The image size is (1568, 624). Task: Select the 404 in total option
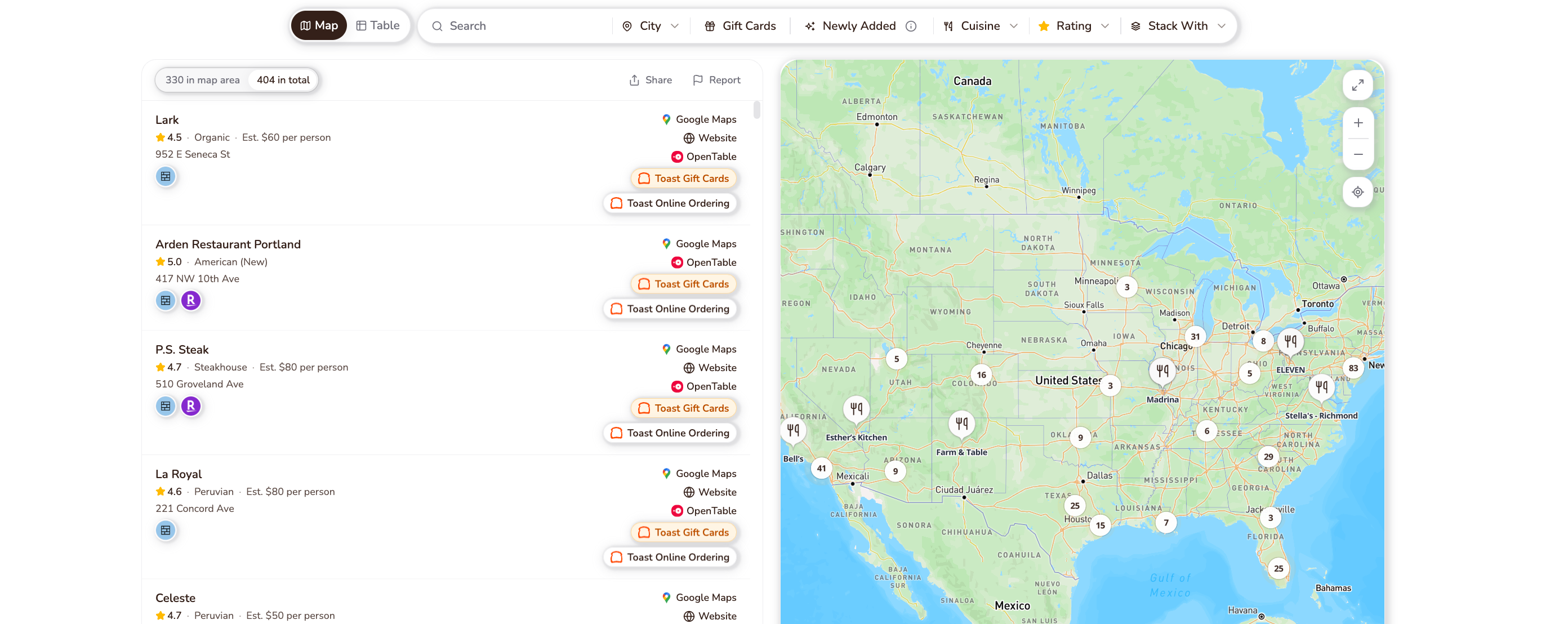(x=283, y=80)
